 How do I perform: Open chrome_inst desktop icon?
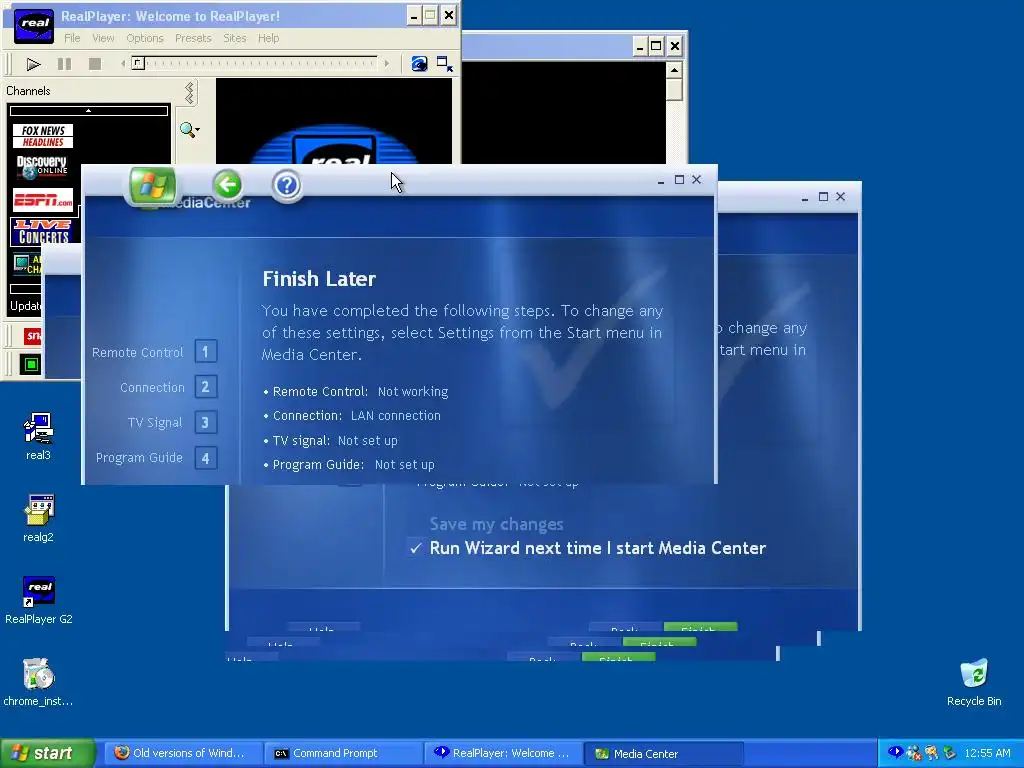[x=38, y=682]
